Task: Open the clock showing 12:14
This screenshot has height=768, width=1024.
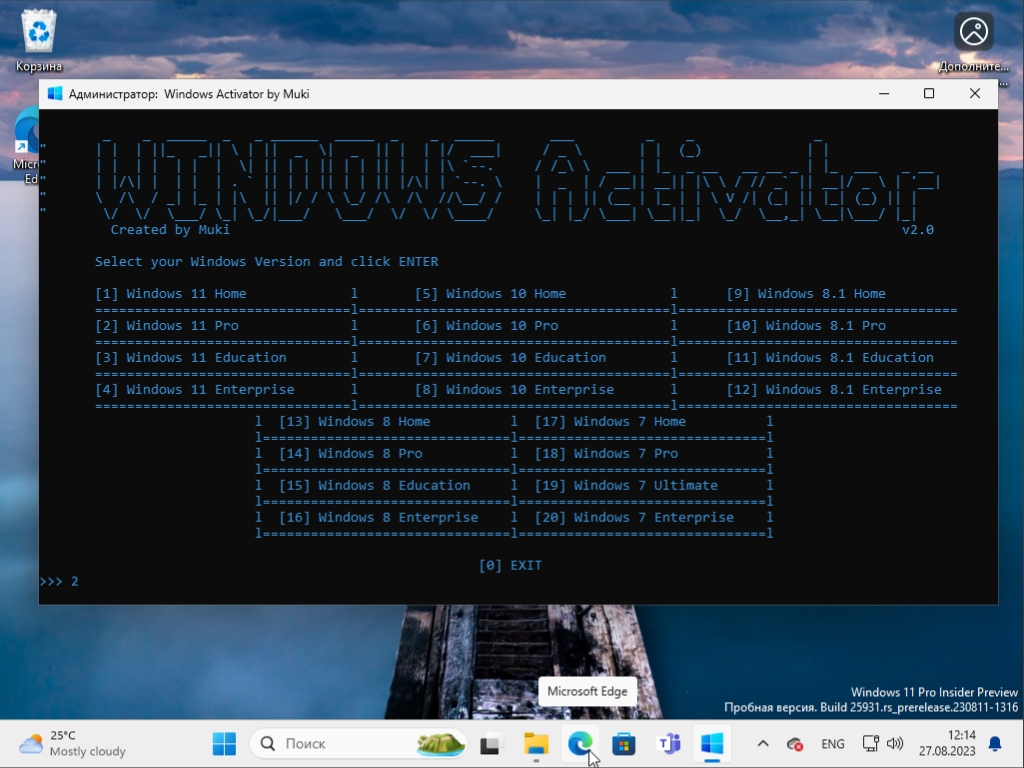Action: (x=947, y=743)
